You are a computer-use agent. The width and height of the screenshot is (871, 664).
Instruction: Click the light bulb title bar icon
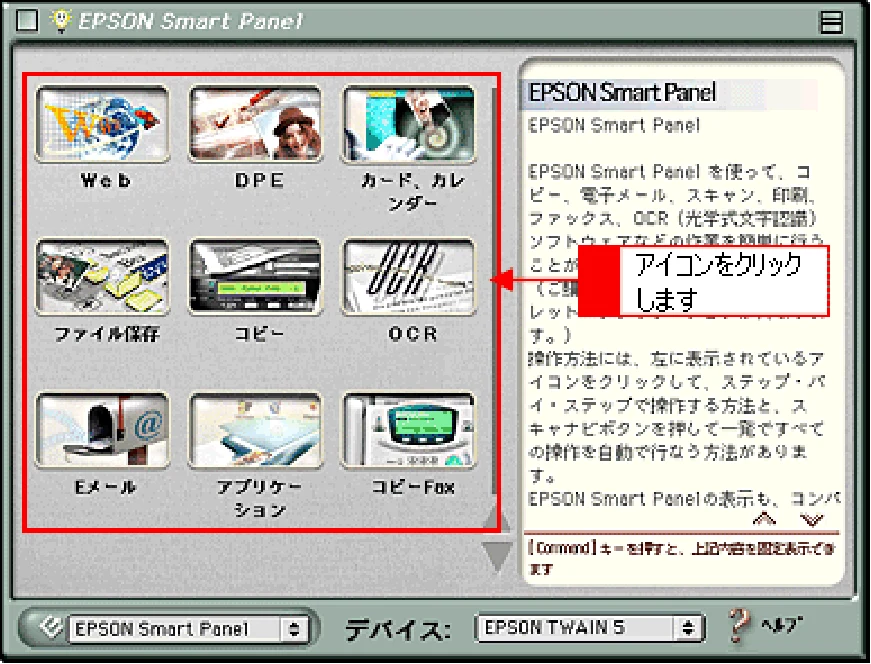click(61, 21)
